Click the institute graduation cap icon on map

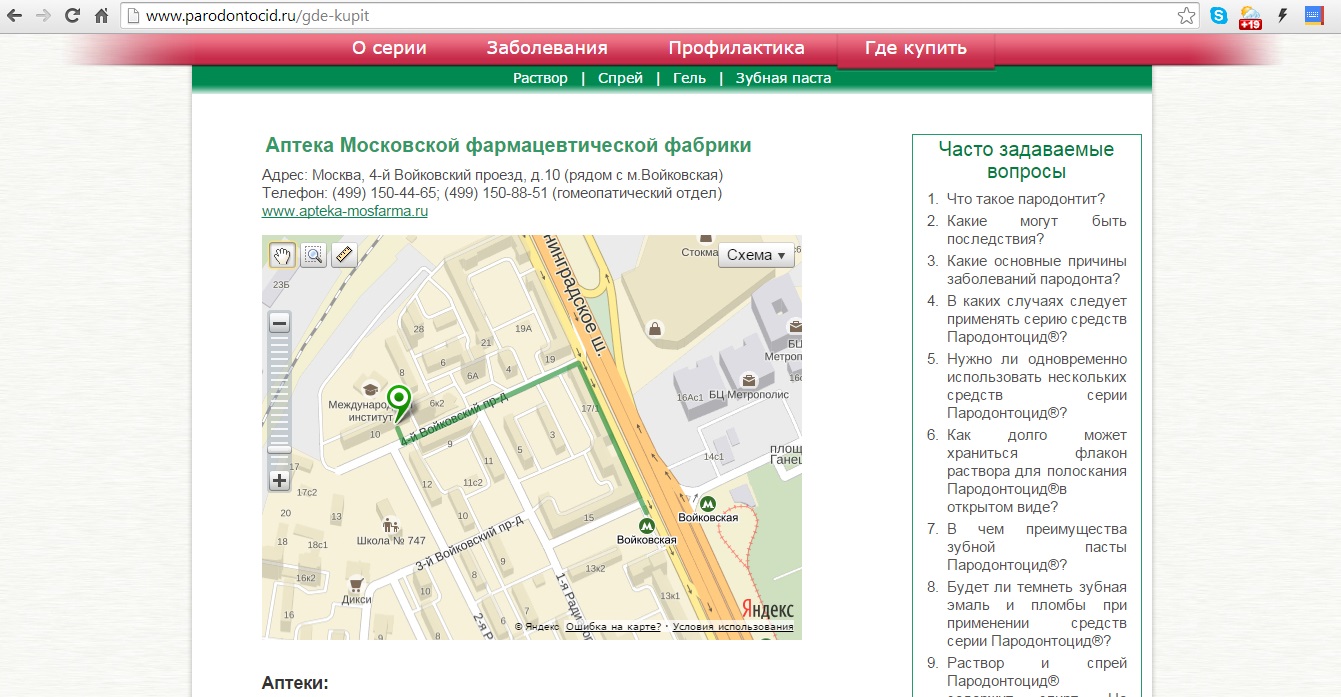[369, 390]
